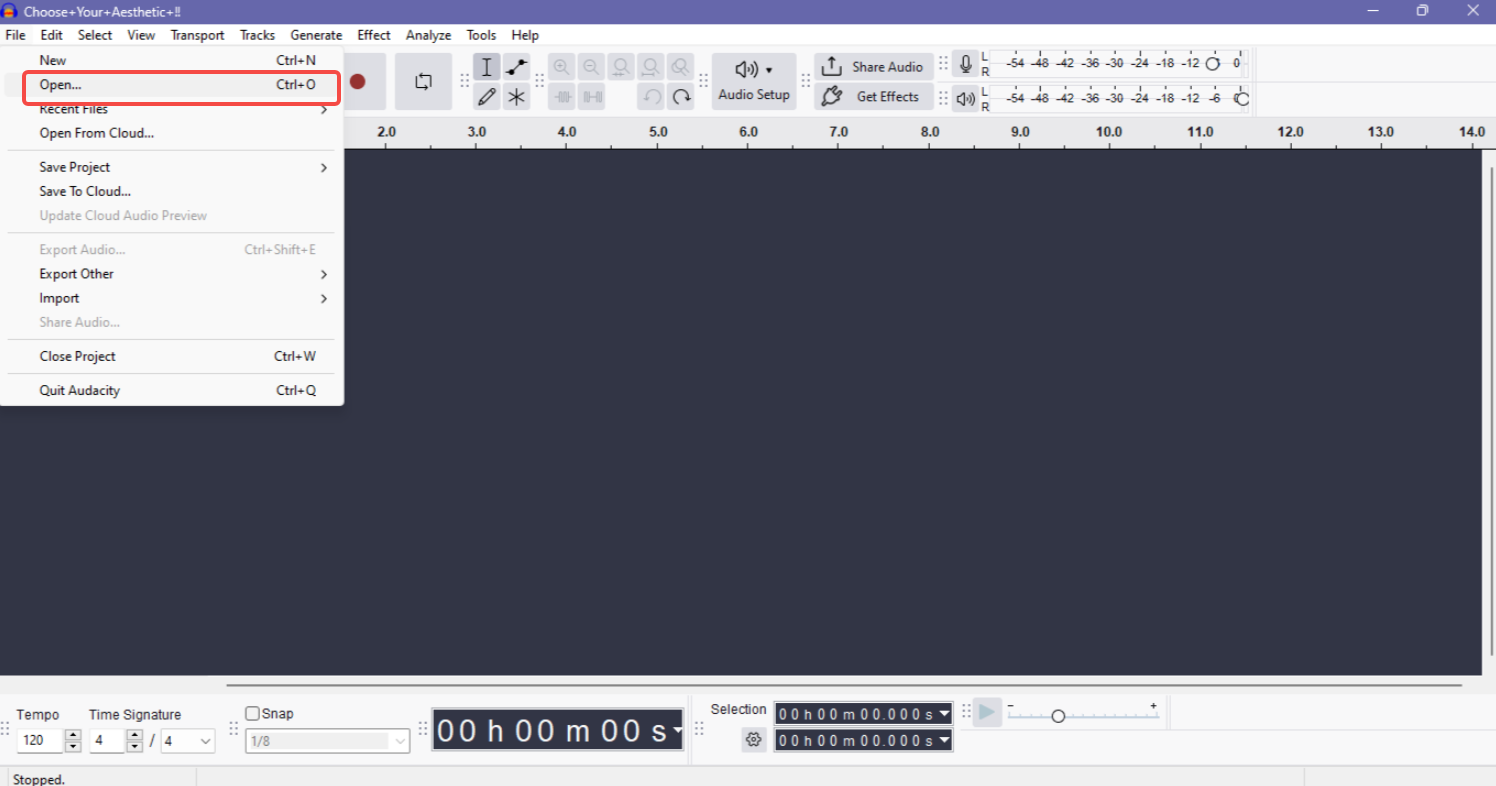Open the Selection toolbar settings gear
Image resolution: width=1496 pixels, height=786 pixels.
(x=753, y=740)
